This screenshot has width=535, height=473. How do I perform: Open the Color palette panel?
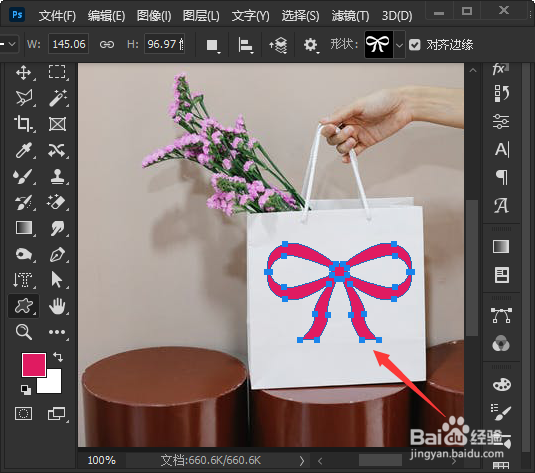[x=502, y=385]
